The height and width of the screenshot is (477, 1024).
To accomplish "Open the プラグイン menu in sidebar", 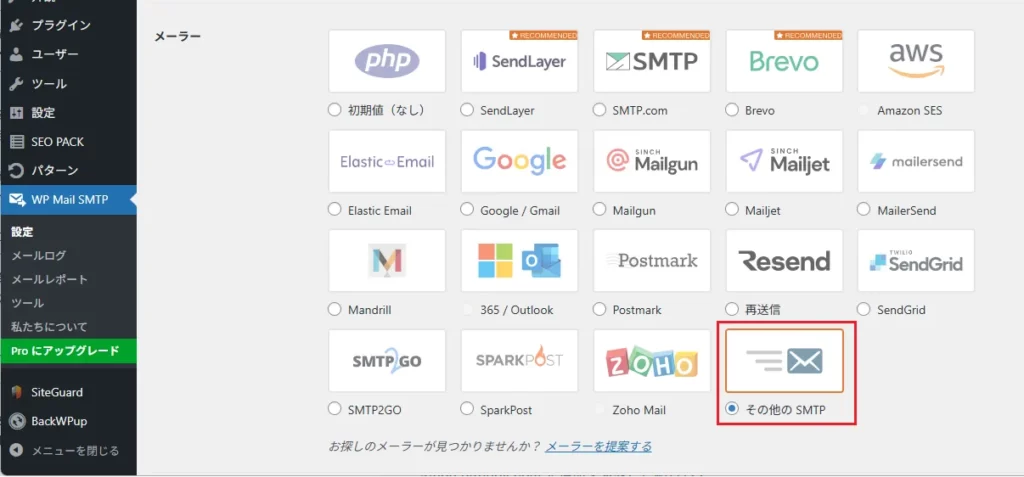I will pyautogui.click(x=68, y=25).
